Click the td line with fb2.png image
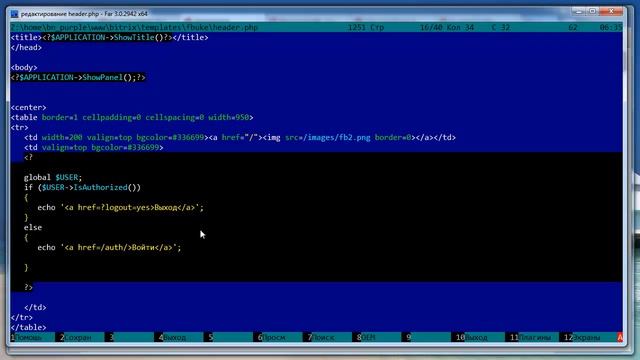Viewport: 640px width, 360px height. [x=240, y=138]
